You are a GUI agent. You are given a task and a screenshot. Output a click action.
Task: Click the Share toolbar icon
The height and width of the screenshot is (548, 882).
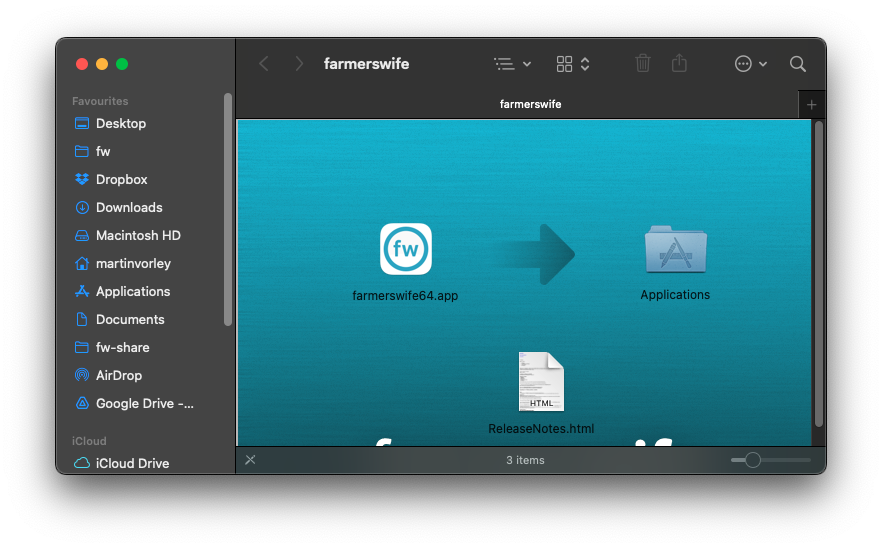coord(680,63)
